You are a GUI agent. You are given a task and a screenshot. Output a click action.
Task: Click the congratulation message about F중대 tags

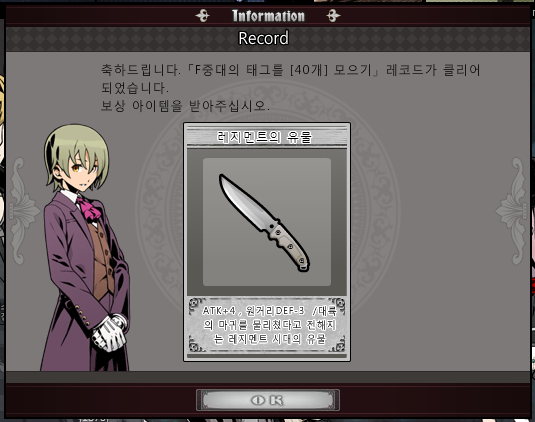[x=290, y=79]
